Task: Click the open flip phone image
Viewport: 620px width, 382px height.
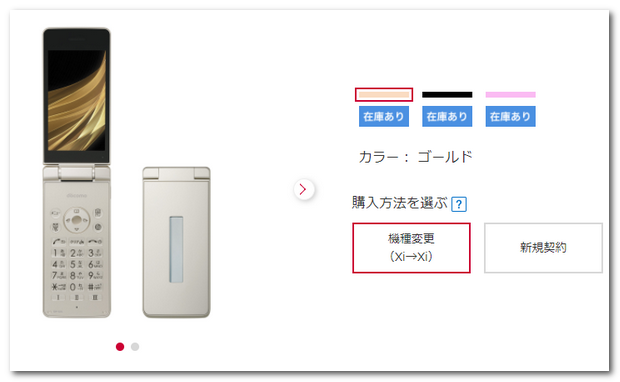Action: (77, 173)
